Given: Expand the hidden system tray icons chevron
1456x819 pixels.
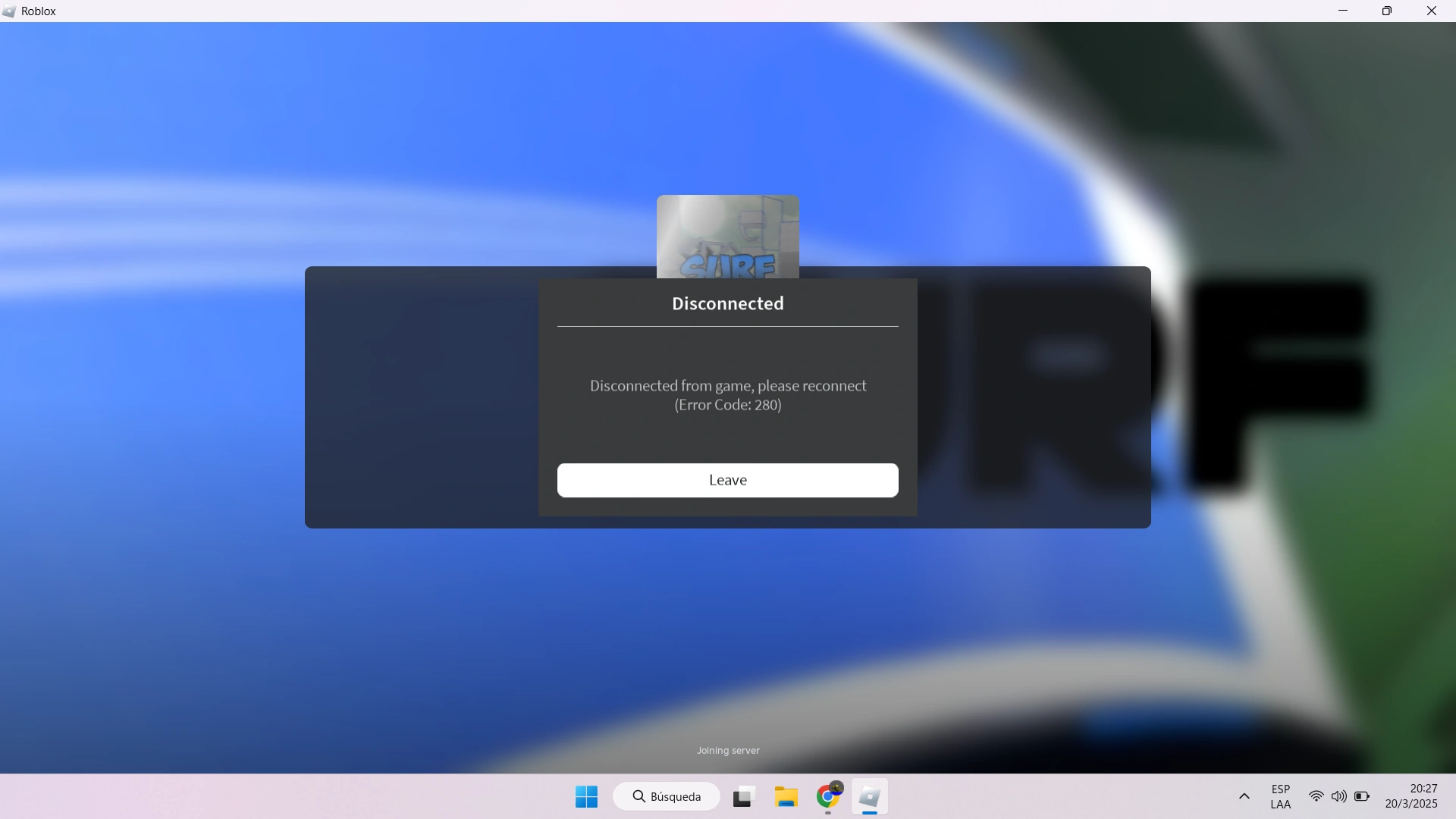Looking at the screenshot, I should [1244, 796].
